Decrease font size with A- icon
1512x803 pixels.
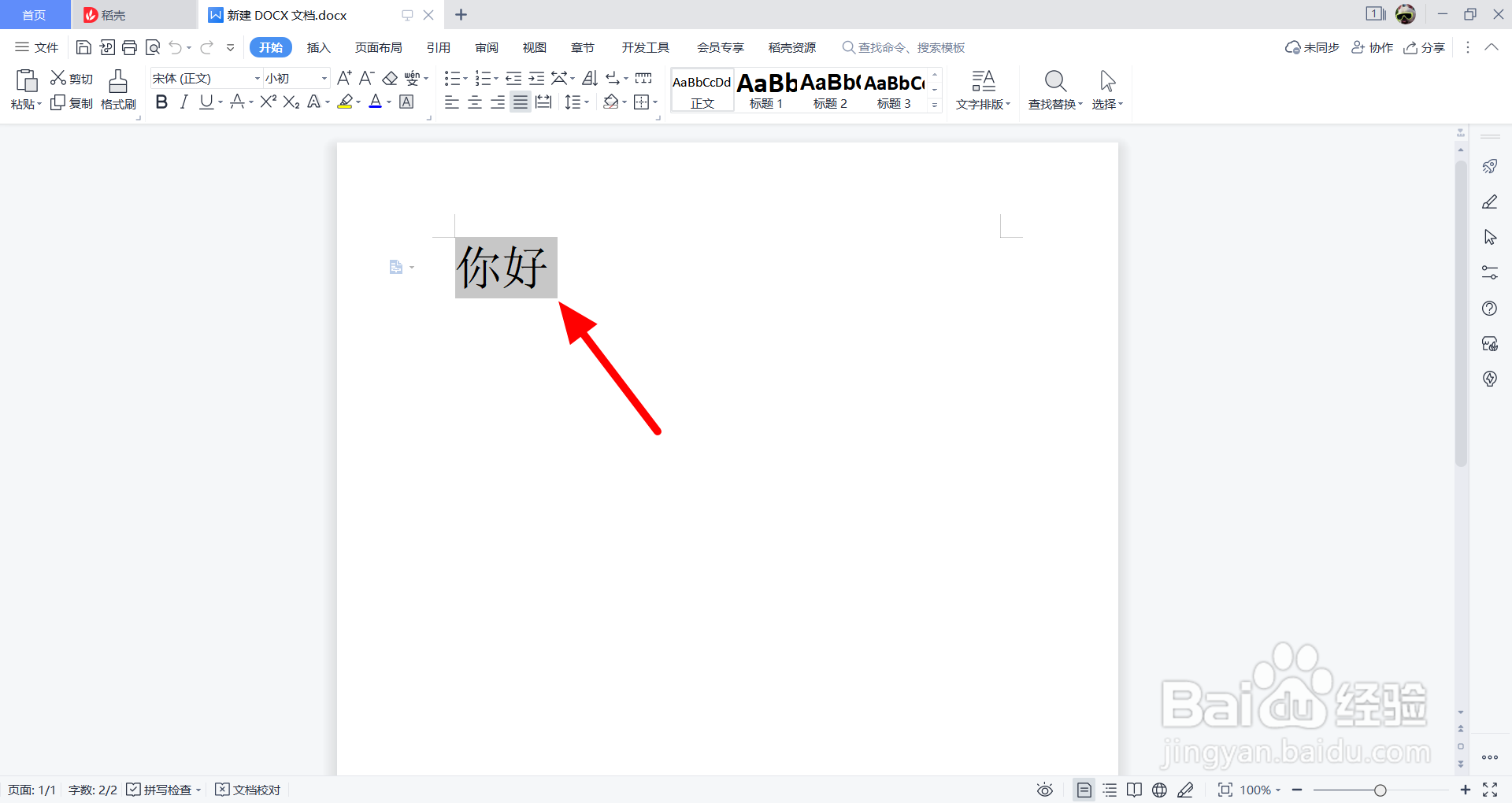(x=366, y=78)
